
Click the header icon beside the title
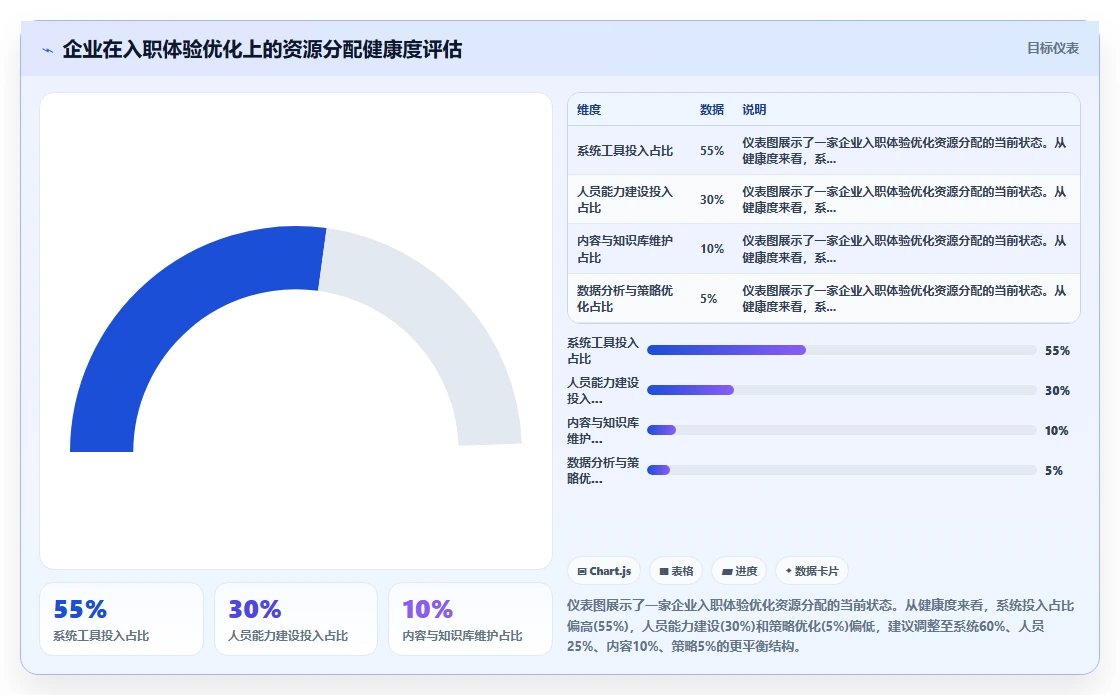click(48, 50)
